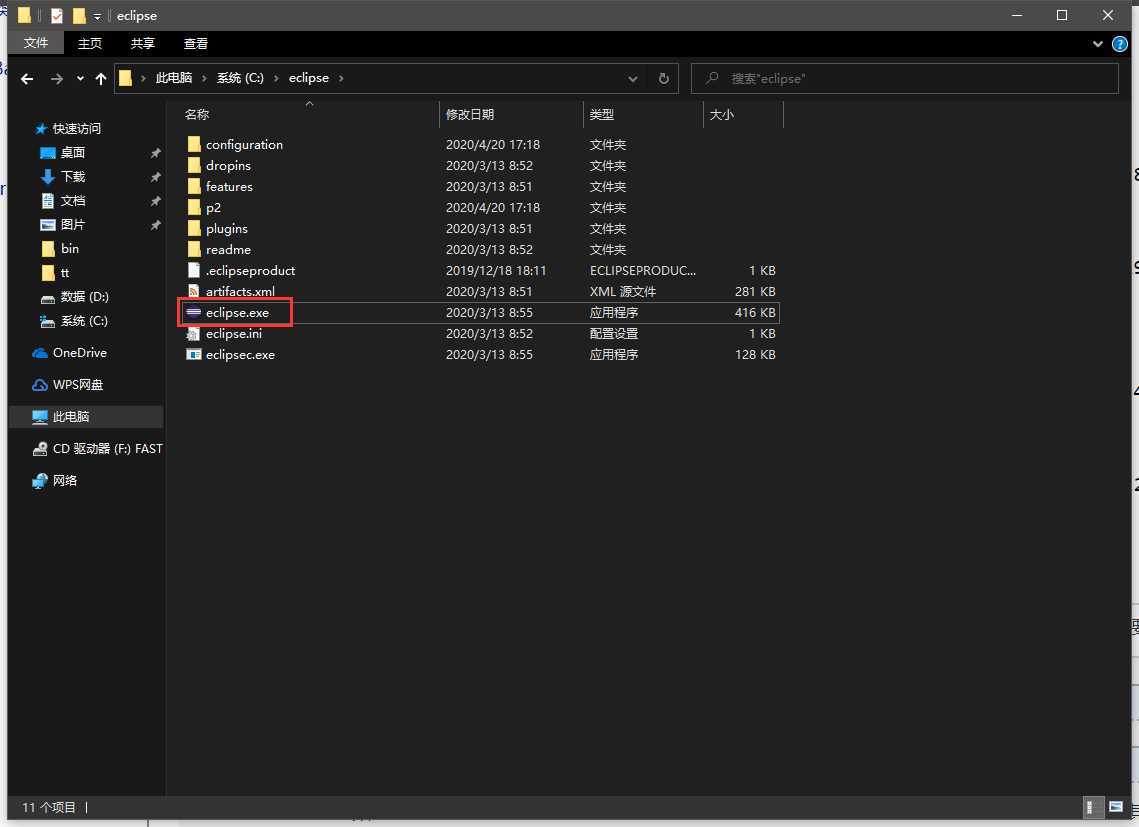Viewport: 1139px width, 827px height.
Task: Select the eclipsec.exe application icon
Action: click(x=193, y=355)
